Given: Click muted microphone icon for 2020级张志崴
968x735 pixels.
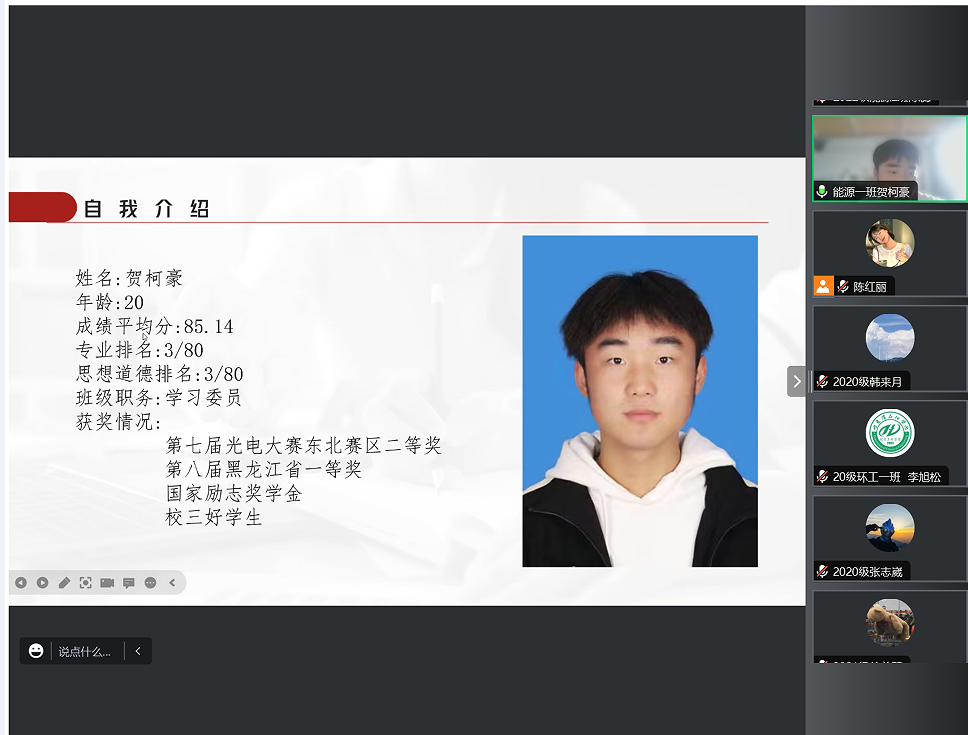Looking at the screenshot, I should pyautogui.click(x=822, y=572).
